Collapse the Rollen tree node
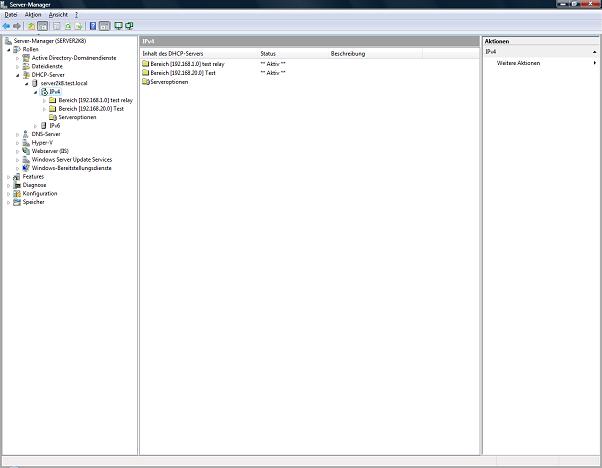The height and width of the screenshot is (468, 602). tap(8, 50)
